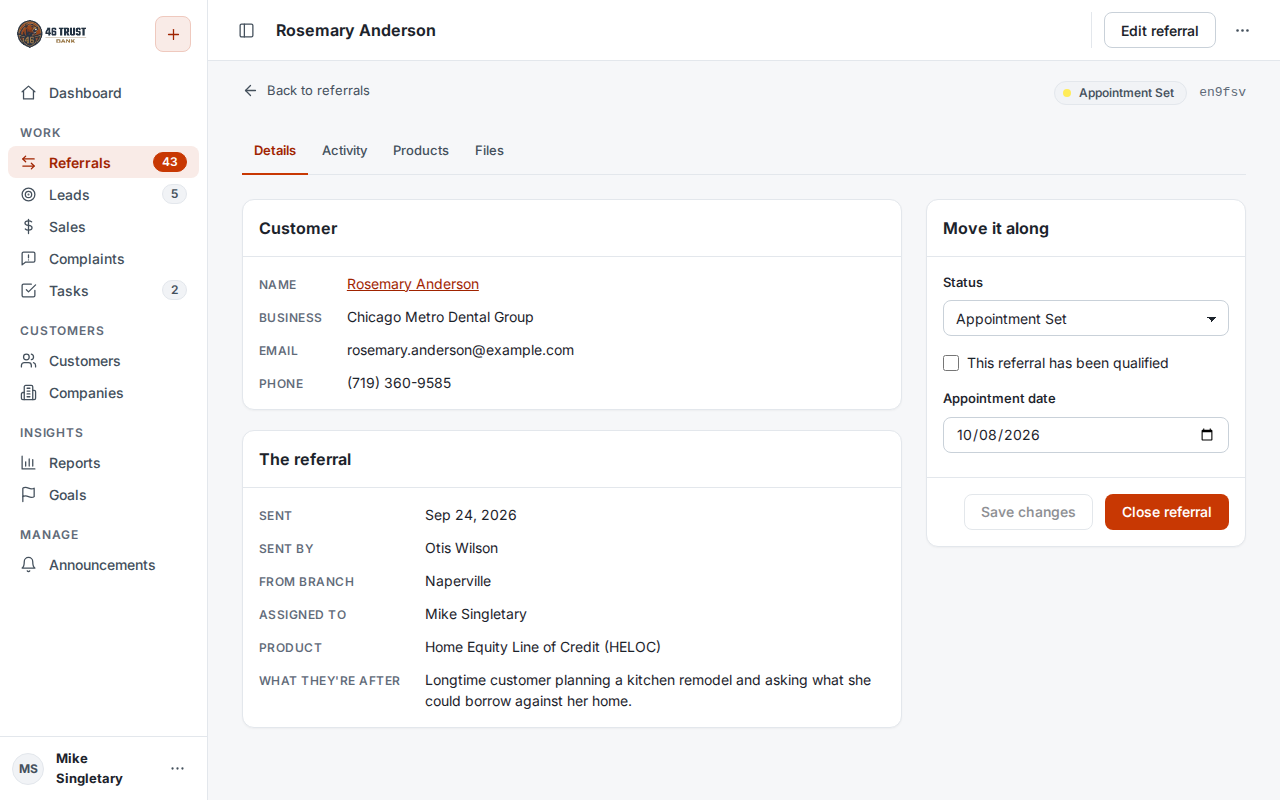Click the Leads target icon
This screenshot has width=1280, height=800.
29,195
